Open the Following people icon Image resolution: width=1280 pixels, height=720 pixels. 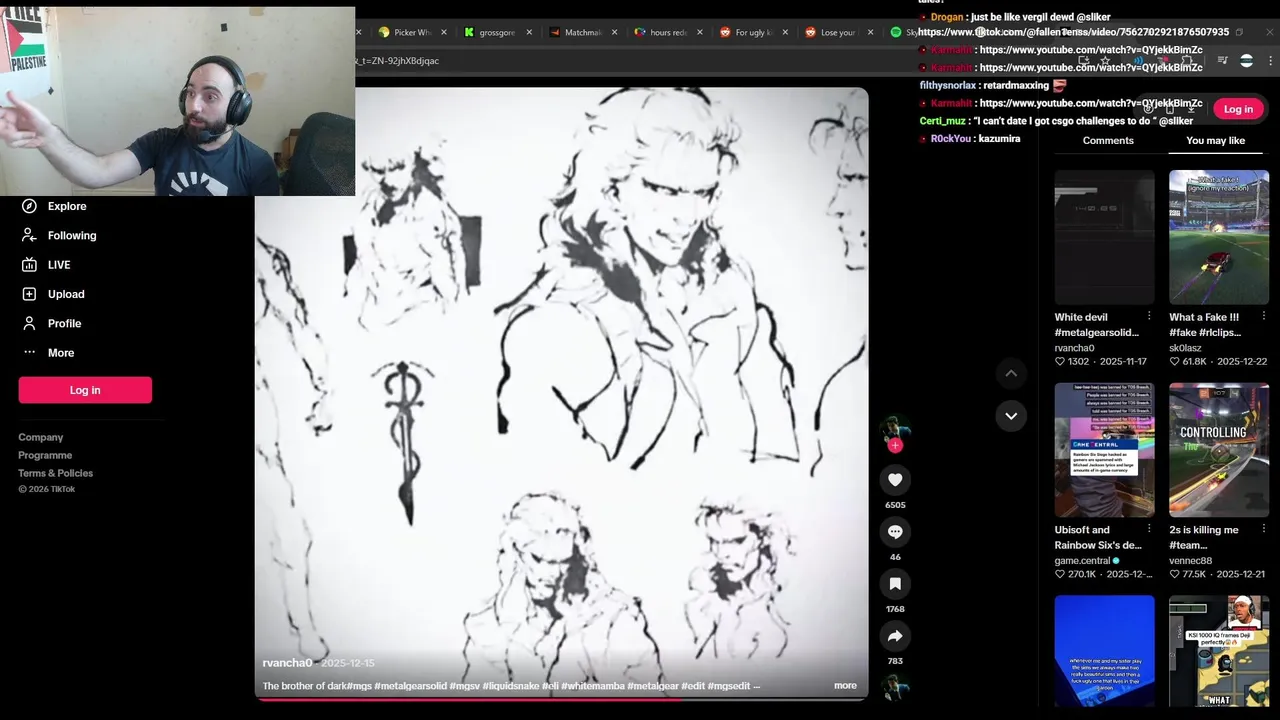[x=29, y=235]
